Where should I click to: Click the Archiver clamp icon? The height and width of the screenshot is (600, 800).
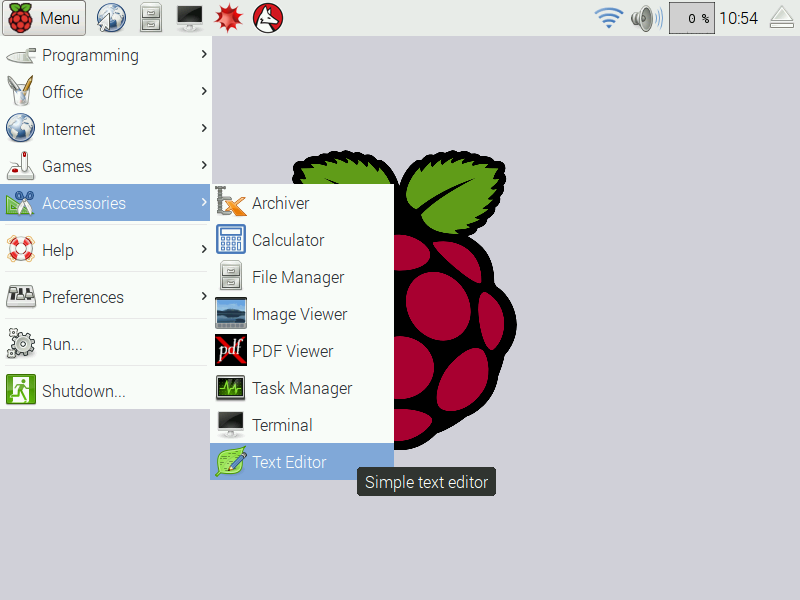tap(231, 201)
